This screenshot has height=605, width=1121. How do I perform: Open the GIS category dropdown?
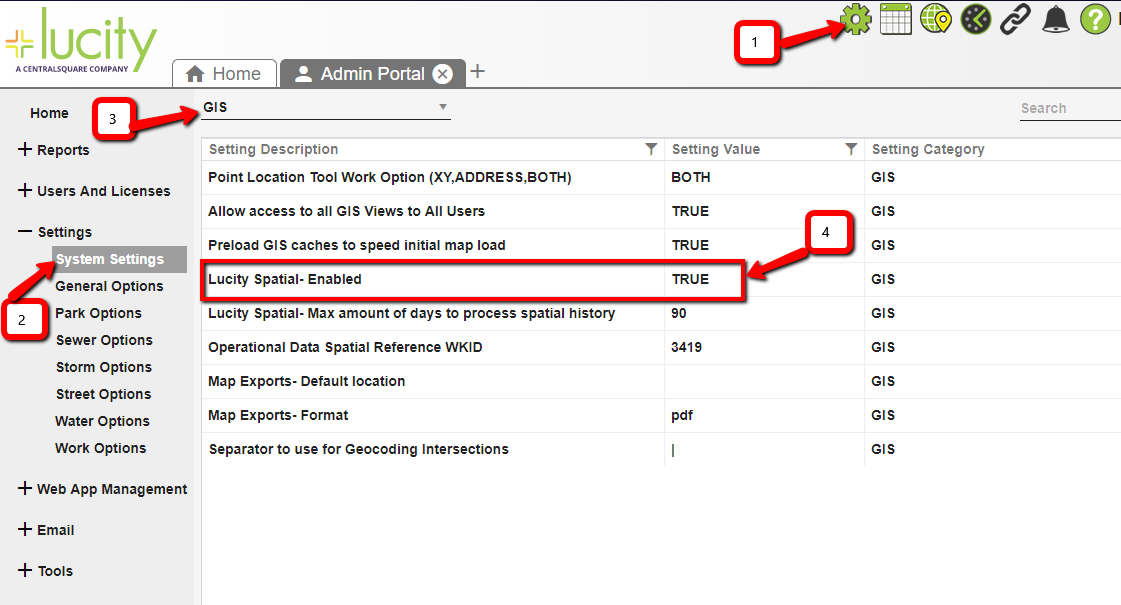click(325, 107)
